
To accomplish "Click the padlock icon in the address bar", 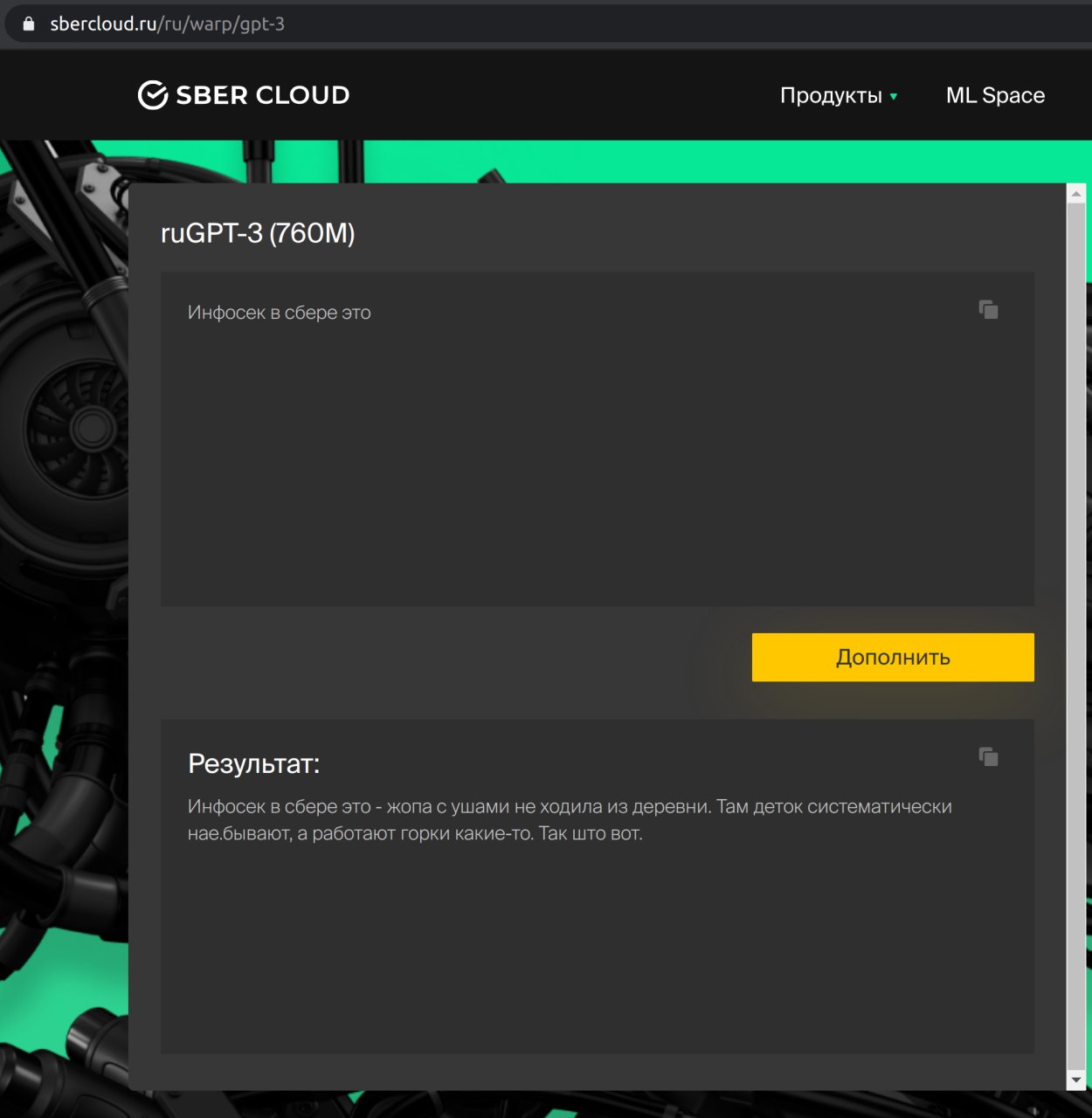I will coord(29,24).
